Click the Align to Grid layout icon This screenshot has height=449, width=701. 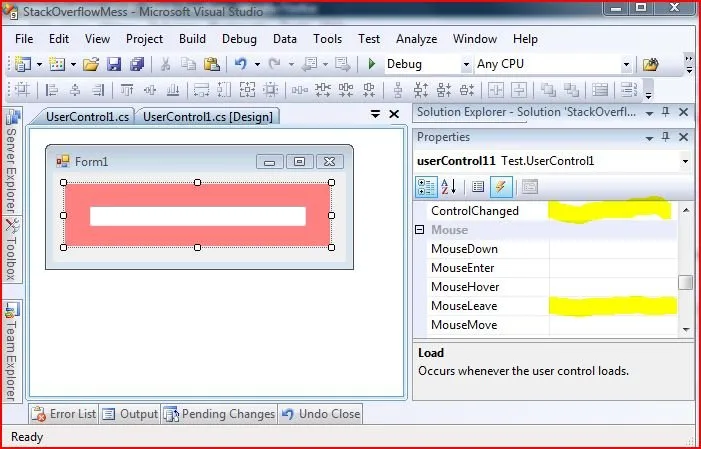21,90
